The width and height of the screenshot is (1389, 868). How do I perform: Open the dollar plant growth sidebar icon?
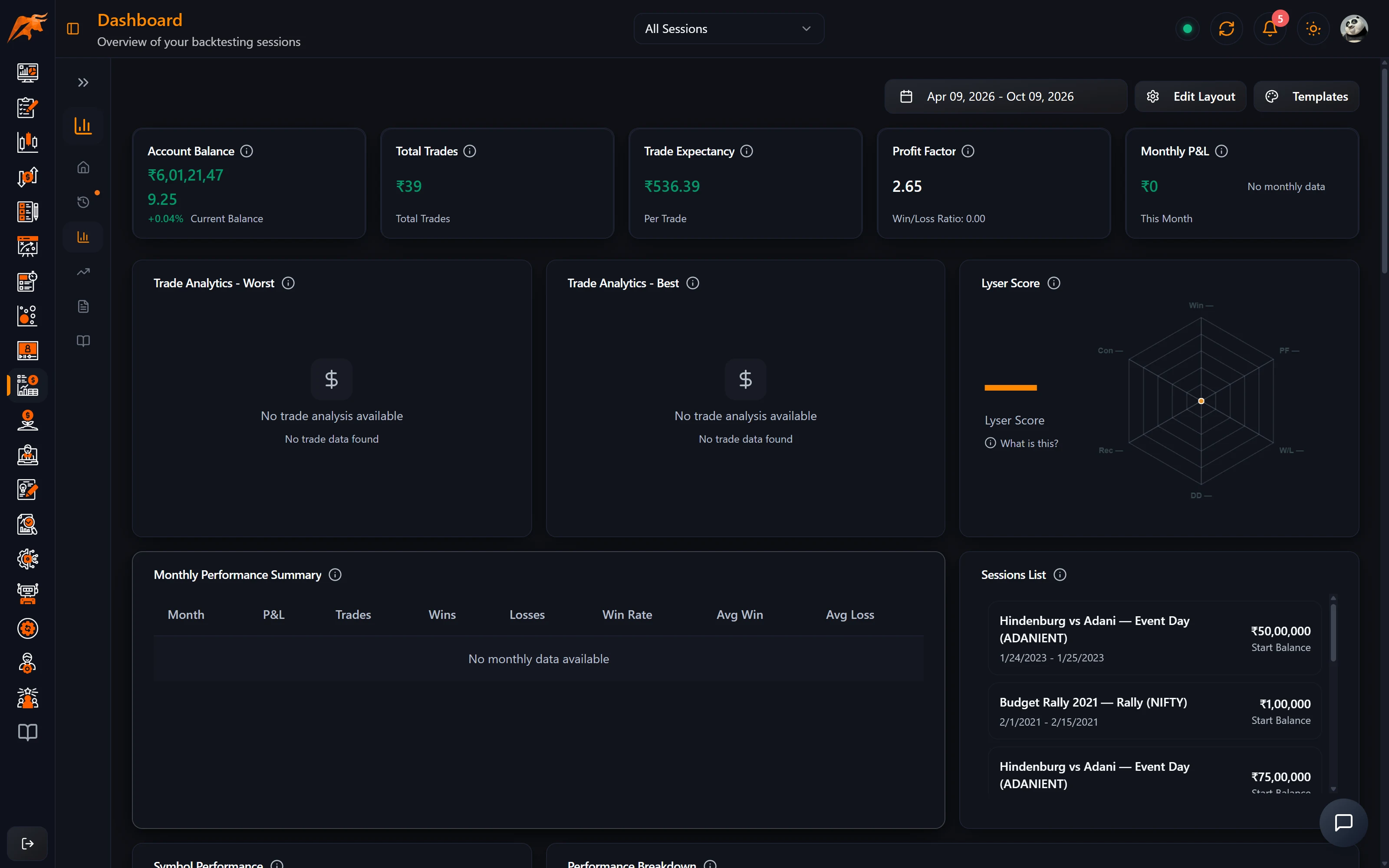(x=27, y=420)
